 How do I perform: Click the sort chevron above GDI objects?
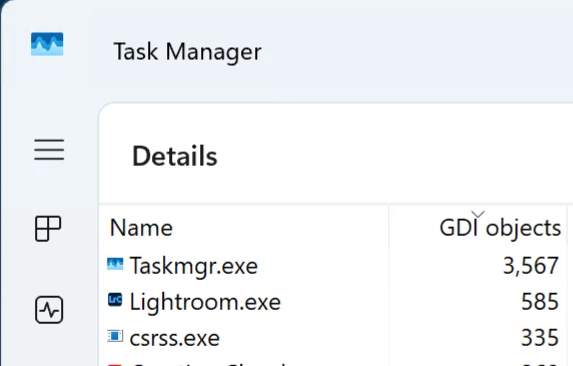coord(478,214)
